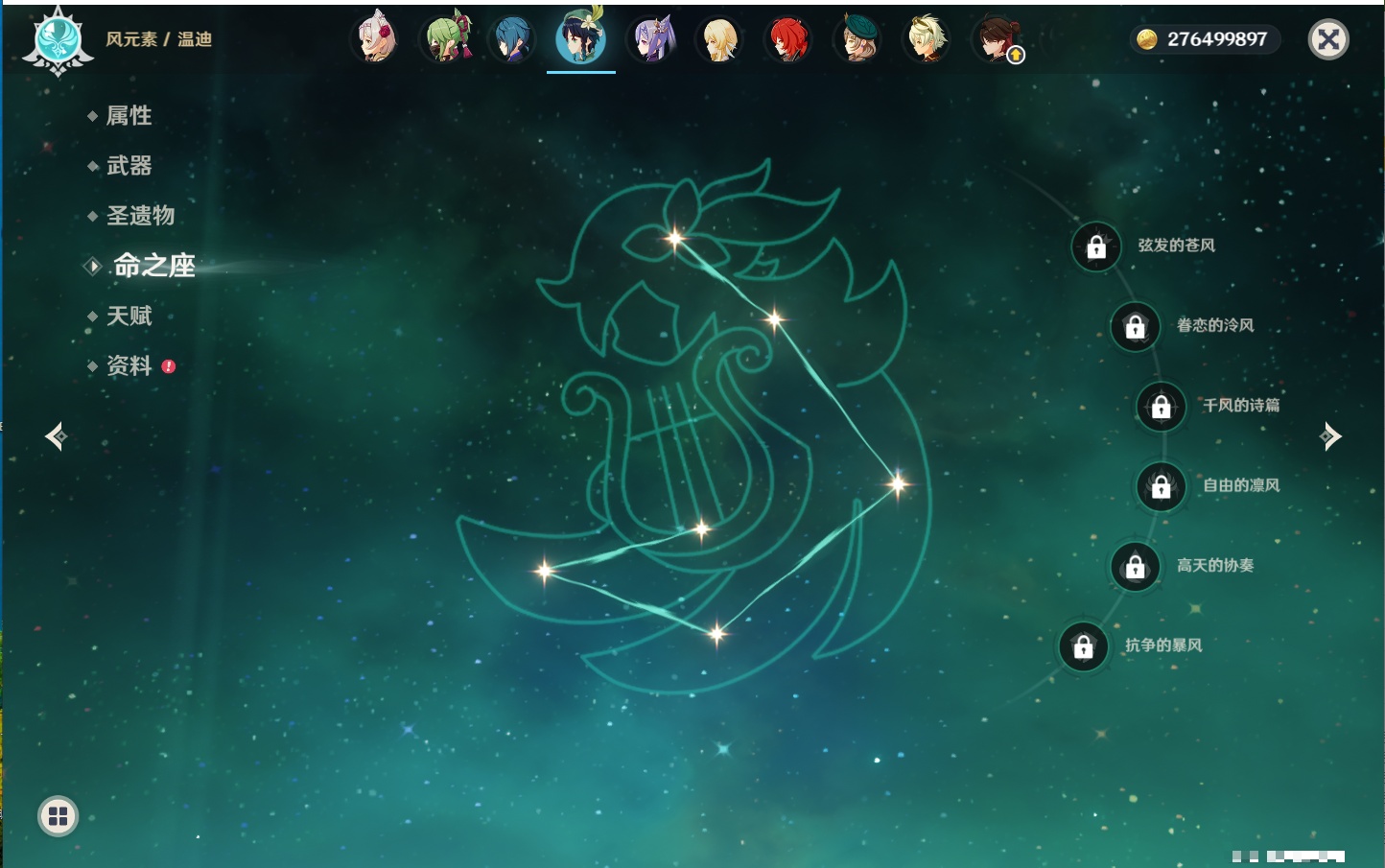Select the 命之座 constellation page

click(x=153, y=266)
